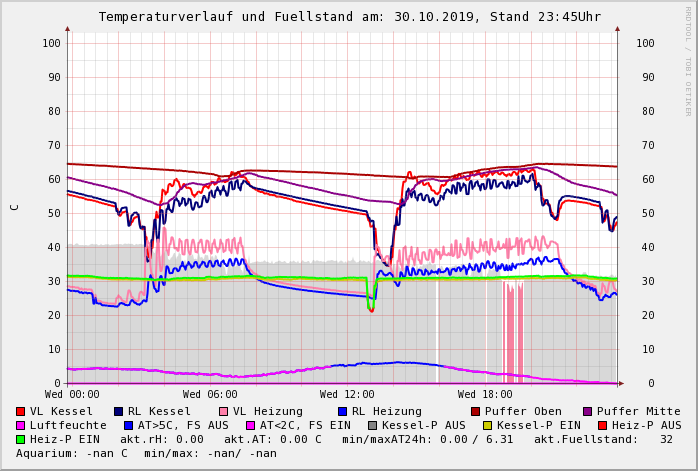Click the Puffer Oben legend color box
Image resolution: width=698 pixels, height=471 pixels.
476,411
